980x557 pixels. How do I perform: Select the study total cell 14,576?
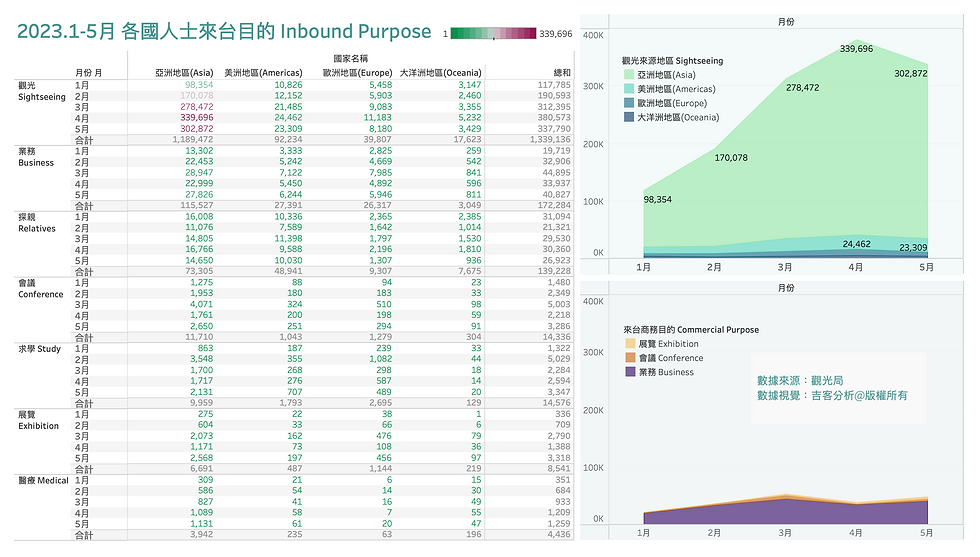coord(557,403)
